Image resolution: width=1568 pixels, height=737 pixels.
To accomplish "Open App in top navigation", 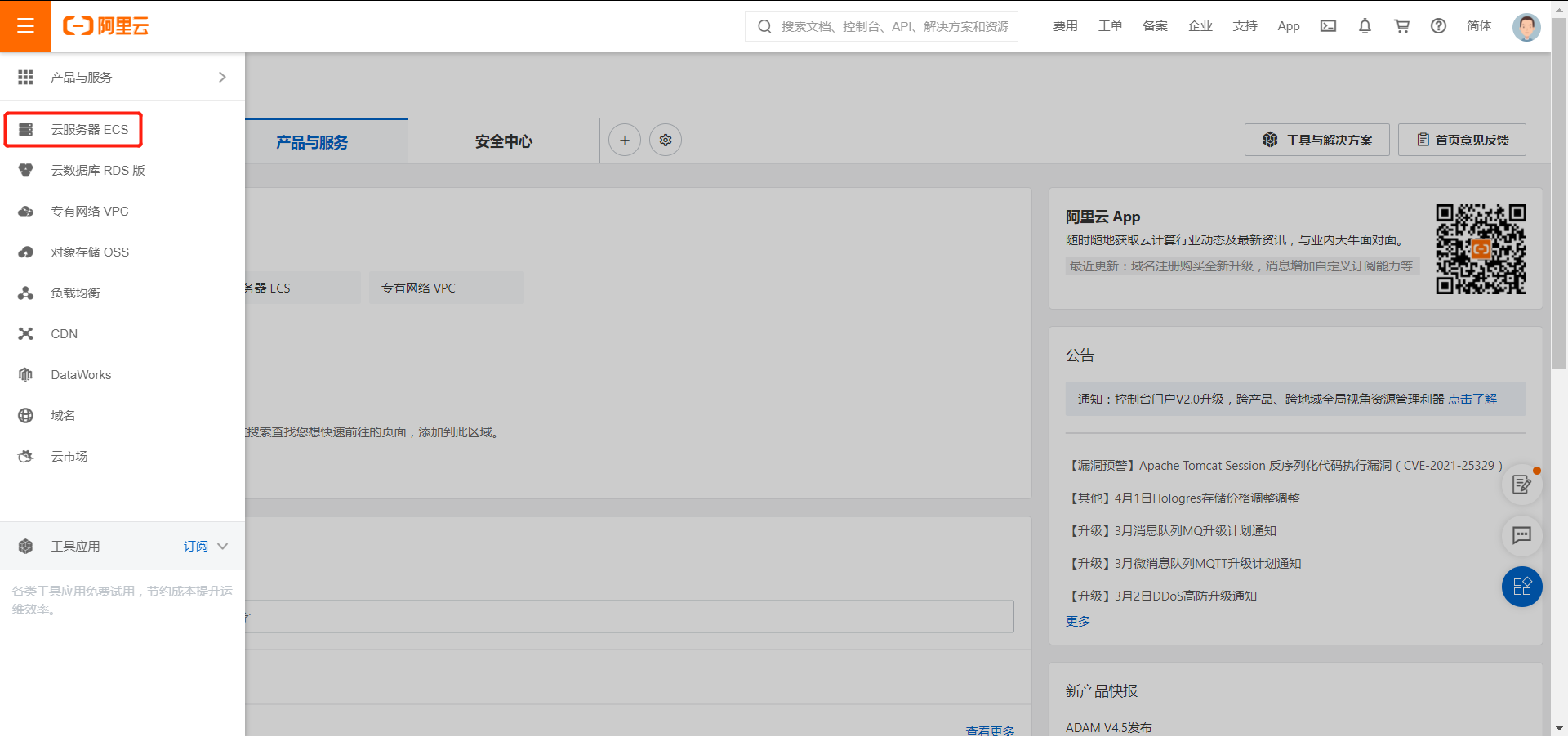I will pyautogui.click(x=1289, y=26).
